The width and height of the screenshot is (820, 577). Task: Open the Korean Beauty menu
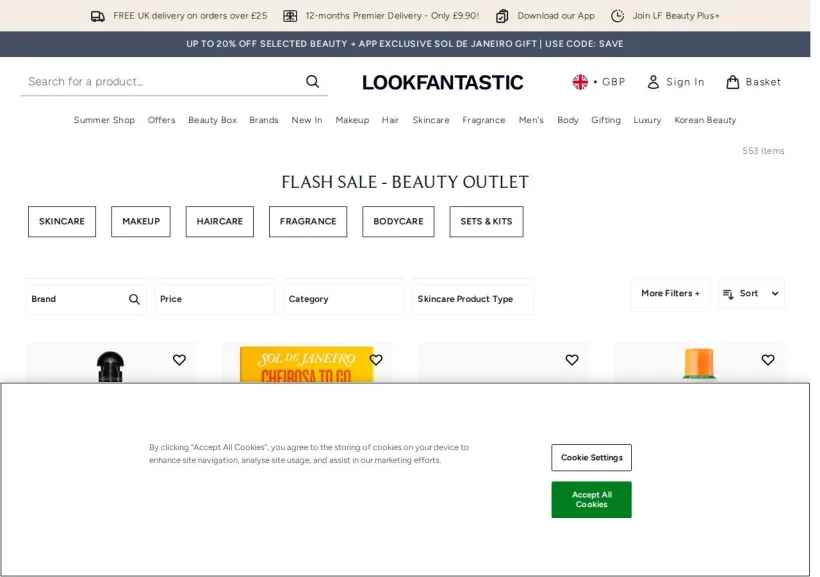(705, 120)
